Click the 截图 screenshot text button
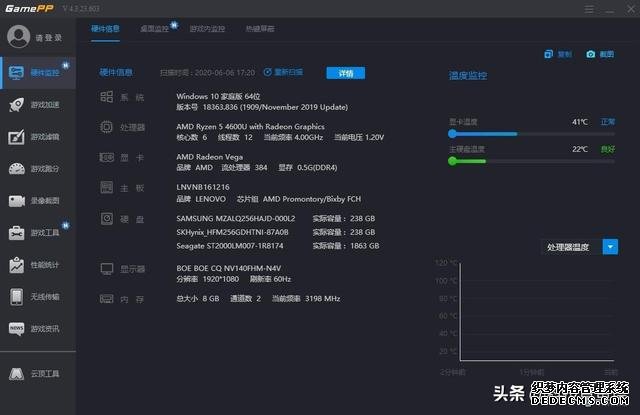640x415 pixels. click(607, 54)
